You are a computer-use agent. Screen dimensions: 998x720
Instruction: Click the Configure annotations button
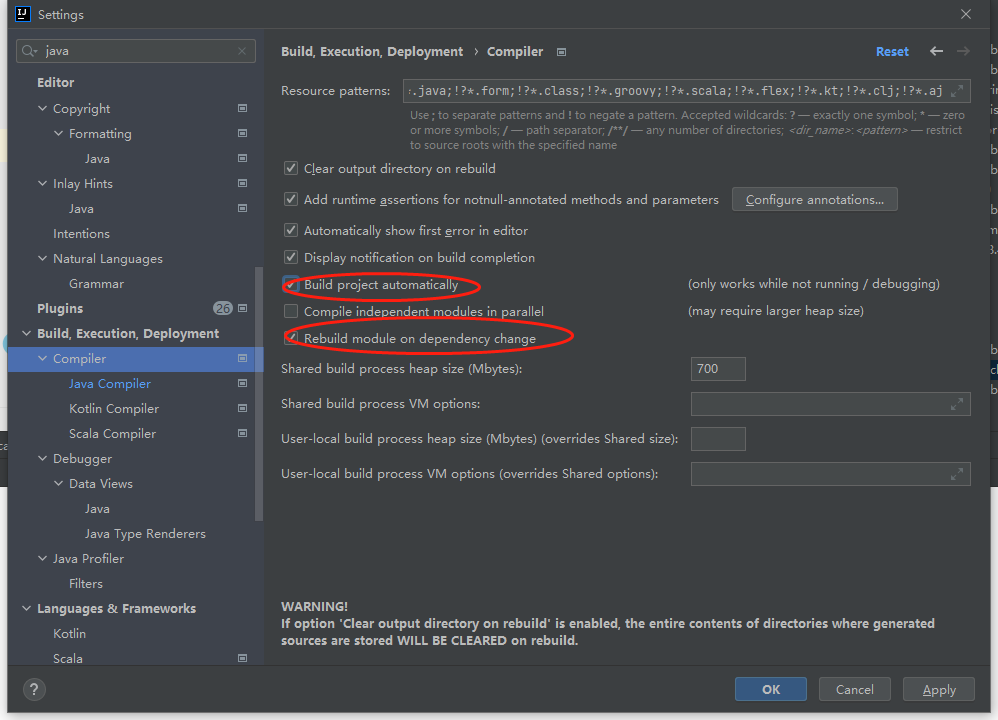click(x=814, y=200)
